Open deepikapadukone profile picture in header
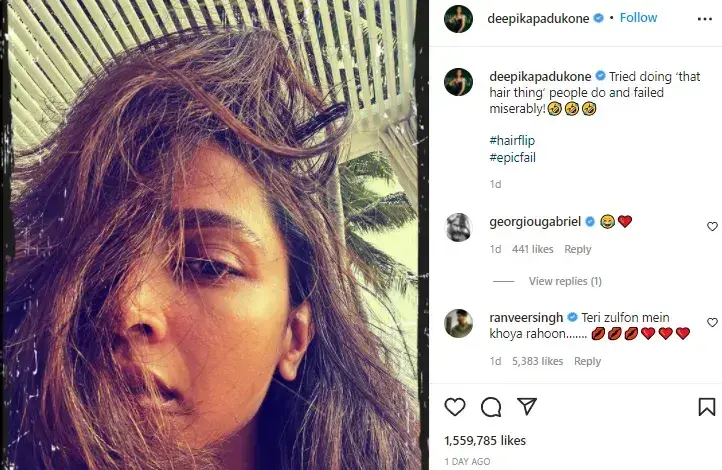Image resolution: width=722 pixels, height=470 pixels. [x=458, y=19]
